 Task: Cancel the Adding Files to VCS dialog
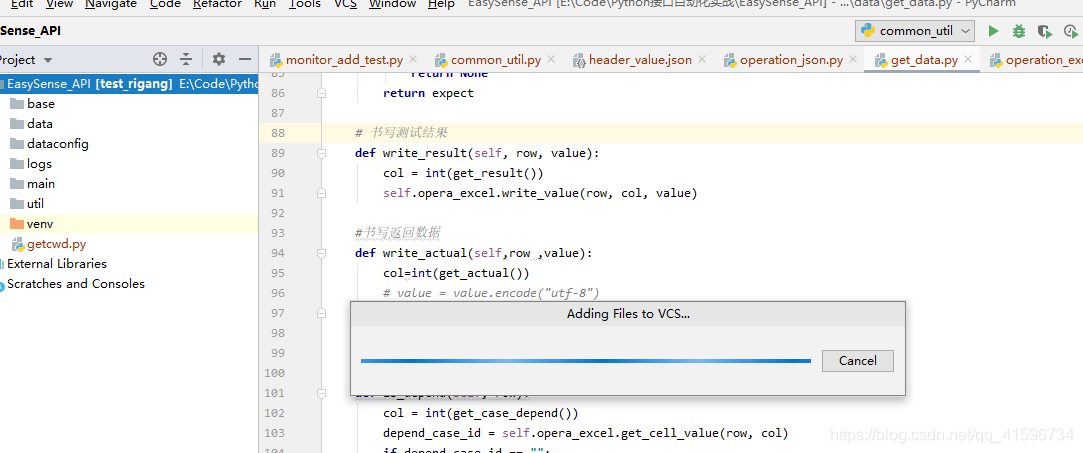tap(858, 360)
